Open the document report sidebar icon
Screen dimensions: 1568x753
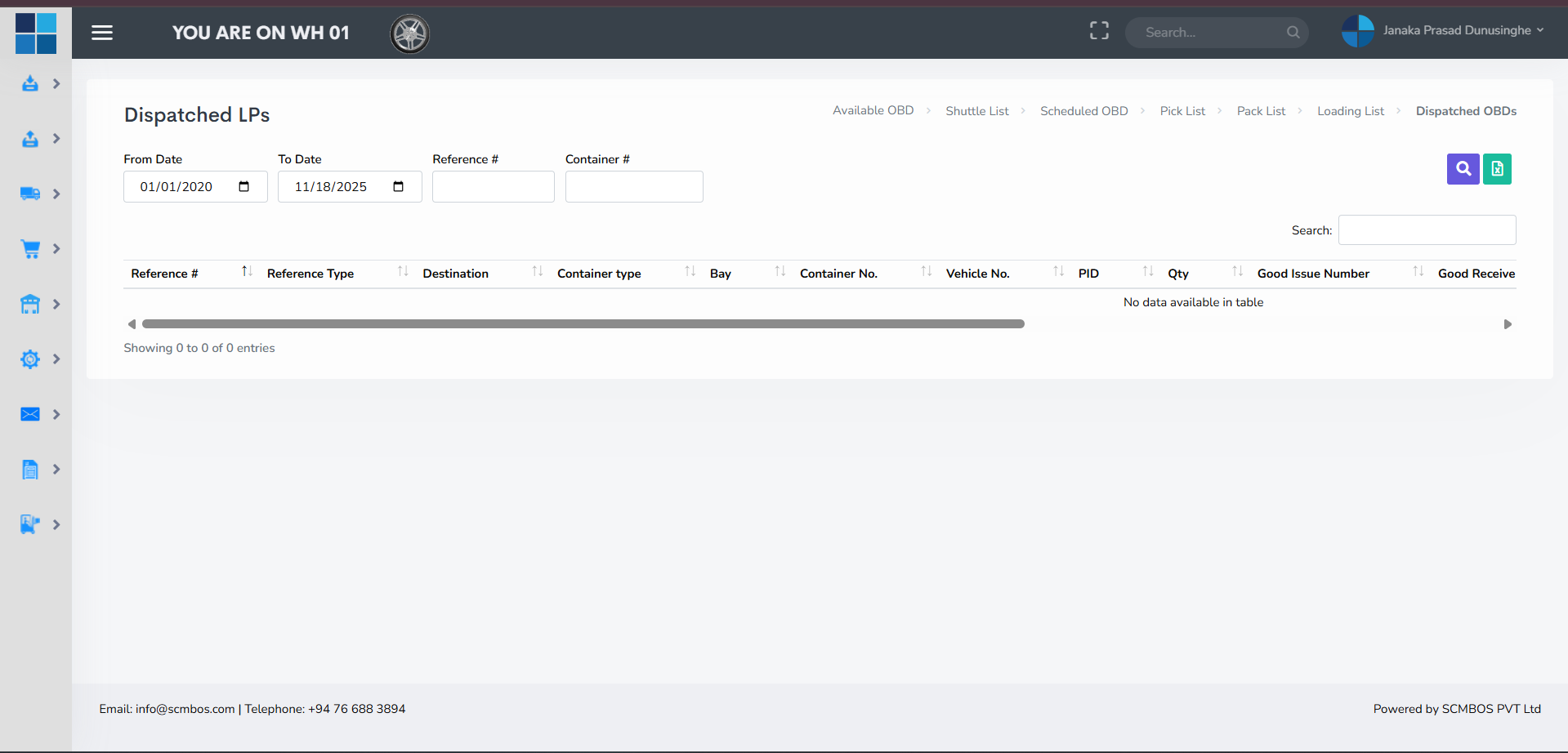(30, 470)
